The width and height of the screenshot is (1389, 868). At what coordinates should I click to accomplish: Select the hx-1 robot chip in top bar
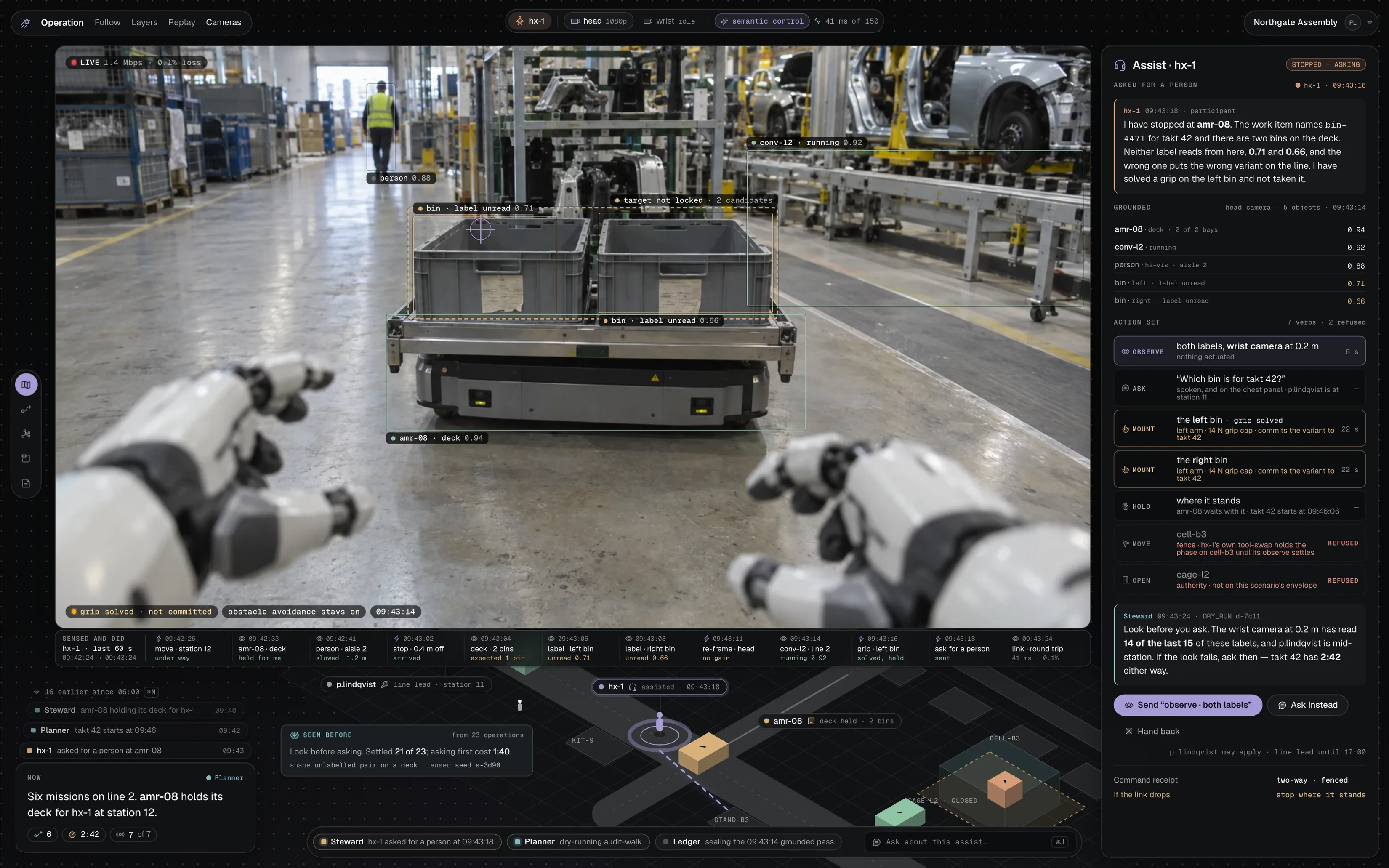click(530, 21)
